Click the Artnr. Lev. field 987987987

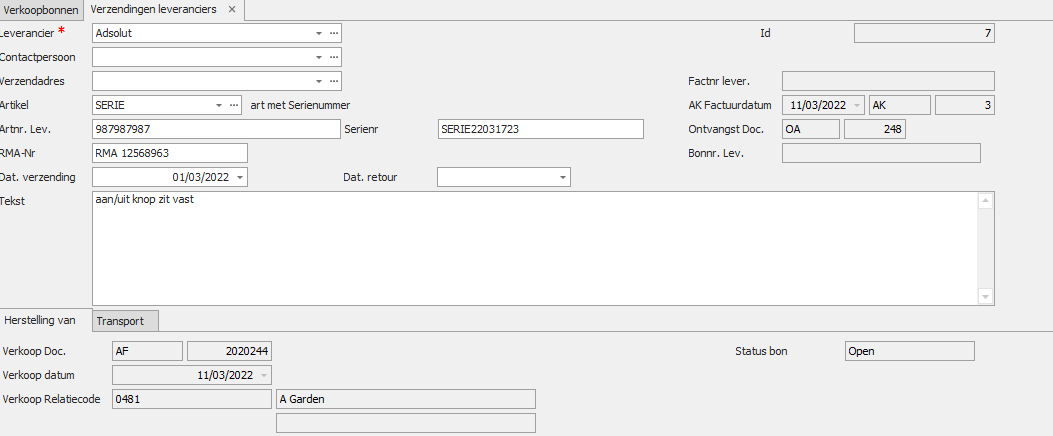tap(216, 130)
